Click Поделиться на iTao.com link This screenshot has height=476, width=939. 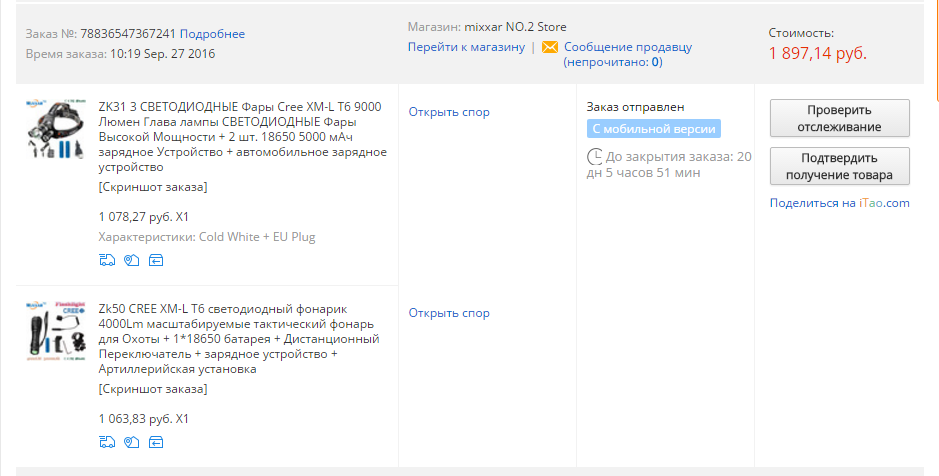point(840,203)
